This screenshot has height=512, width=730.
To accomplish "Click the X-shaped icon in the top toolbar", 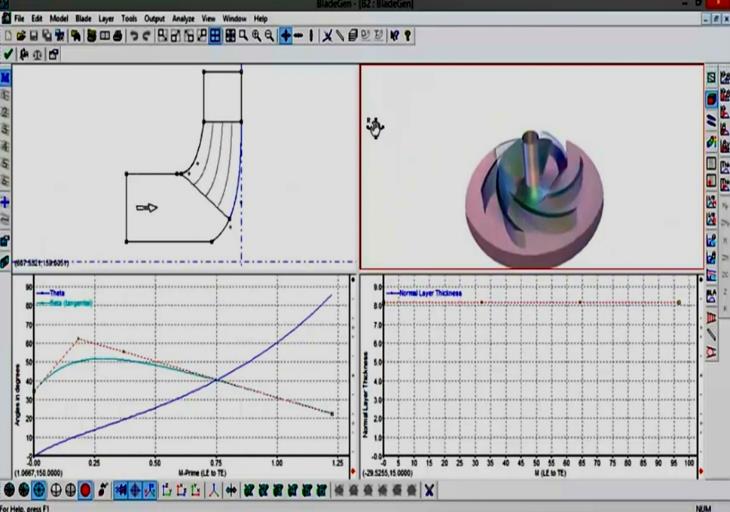I will (327, 36).
